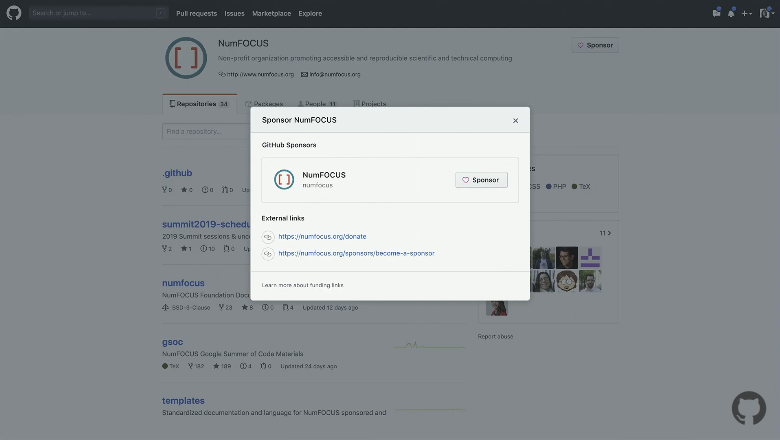
Task: Open notifications bell icon
Action: (x=731, y=13)
